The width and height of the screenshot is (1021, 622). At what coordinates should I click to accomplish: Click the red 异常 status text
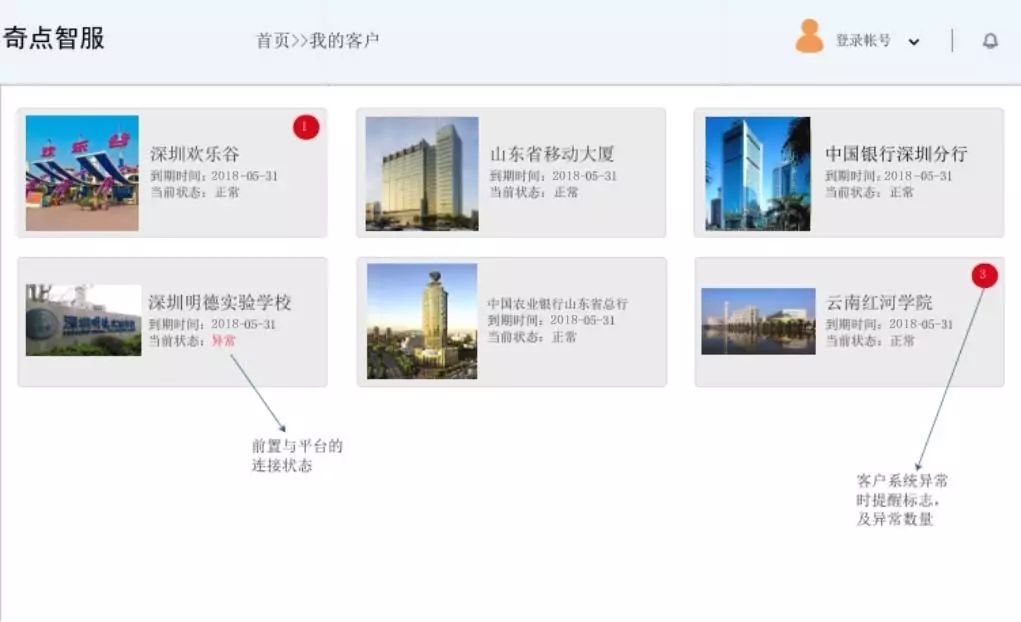tap(224, 341)
